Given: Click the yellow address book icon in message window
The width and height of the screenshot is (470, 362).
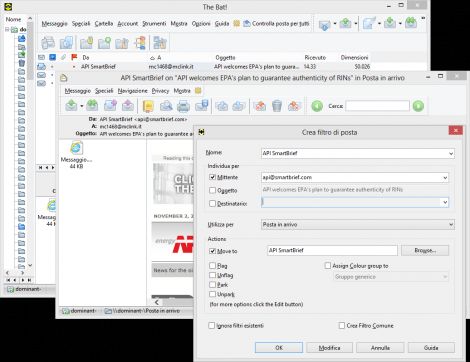Looking at the screenshot, I should click(148, 106).
